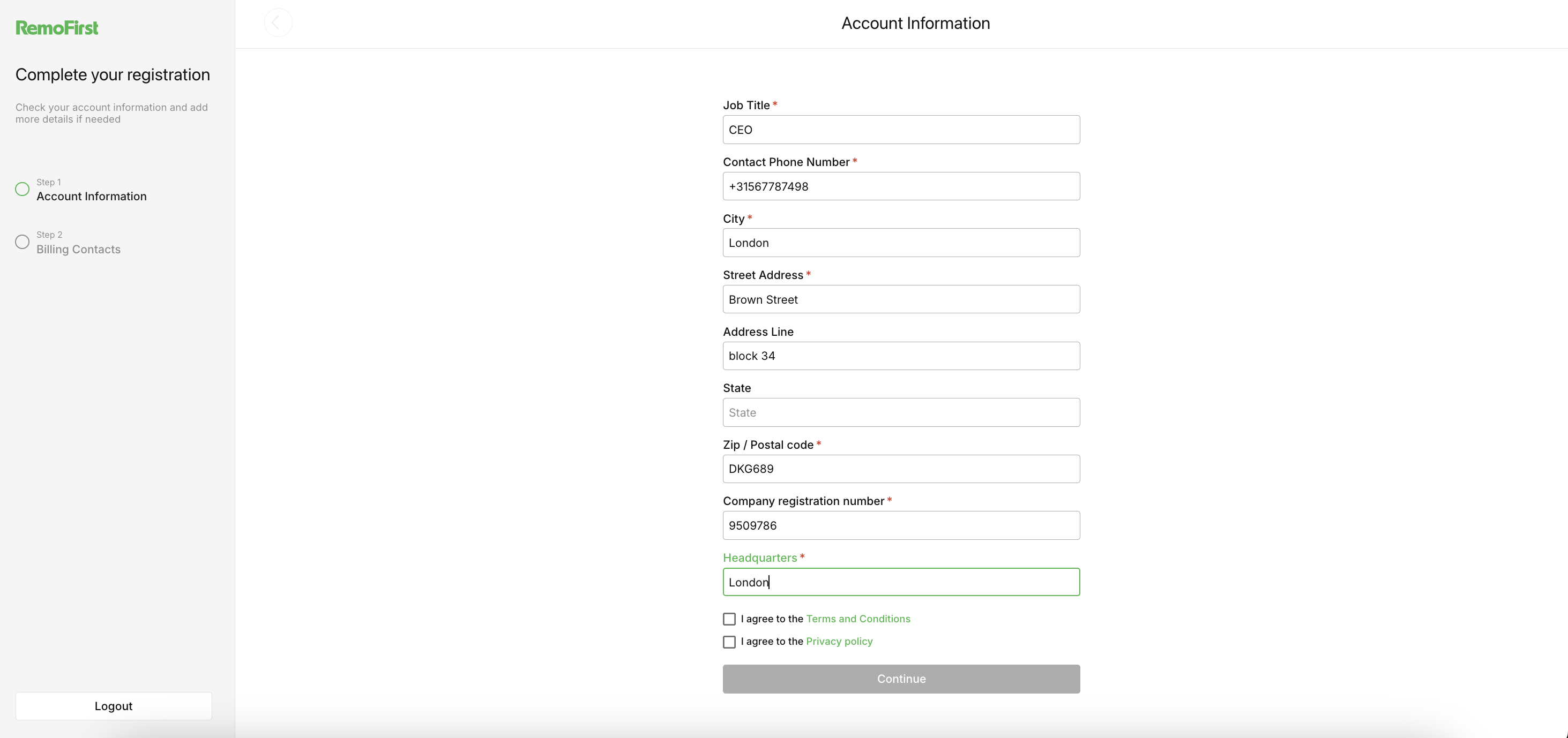Screen dimensions: 1568x738
Task: Click the Company registration number label
Action: (803, 501)
